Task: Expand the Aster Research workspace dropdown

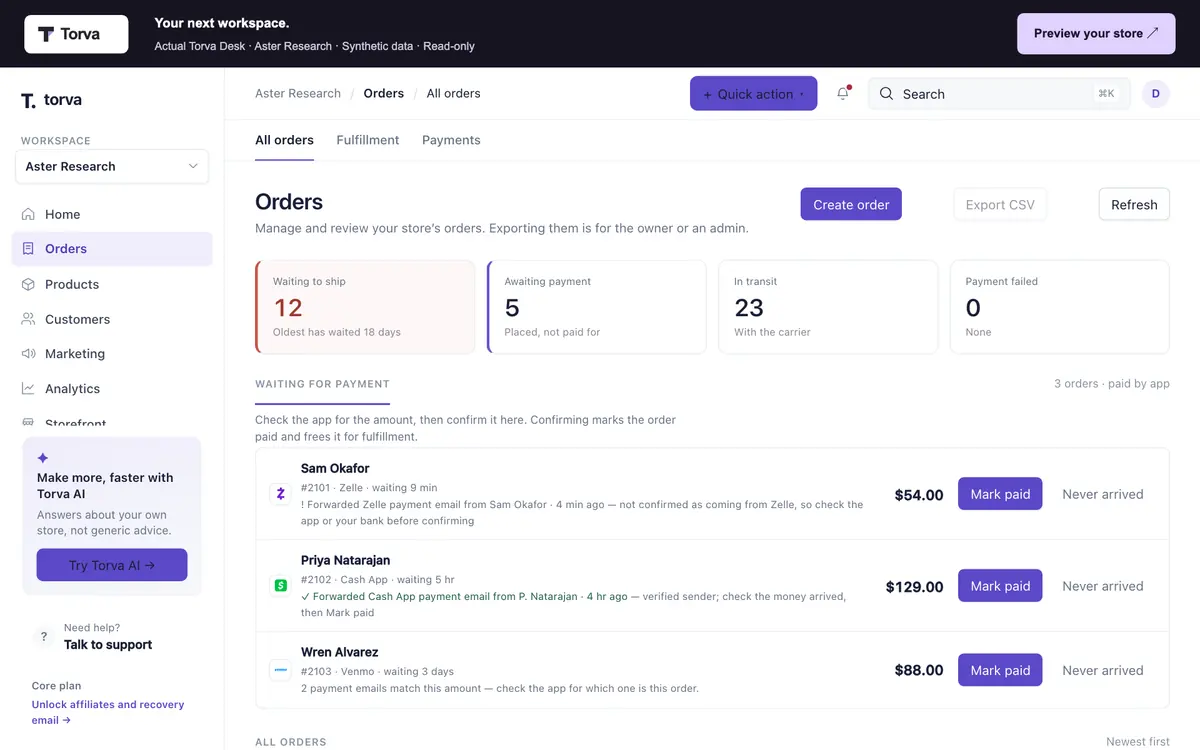Action: [x=112, y=167]
